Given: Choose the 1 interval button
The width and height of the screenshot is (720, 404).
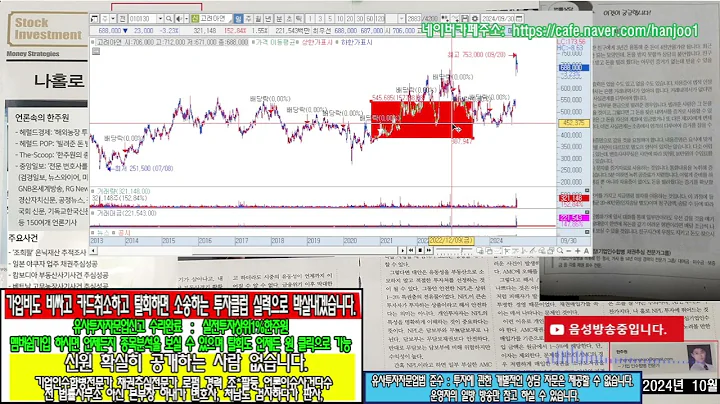Looking at the screenshot, I should point(310,18).
